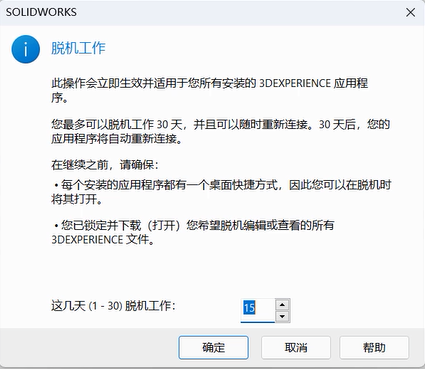Click the text 在继续之前，请确保:
Screen dimensions: 425x369
coord(105,164)
